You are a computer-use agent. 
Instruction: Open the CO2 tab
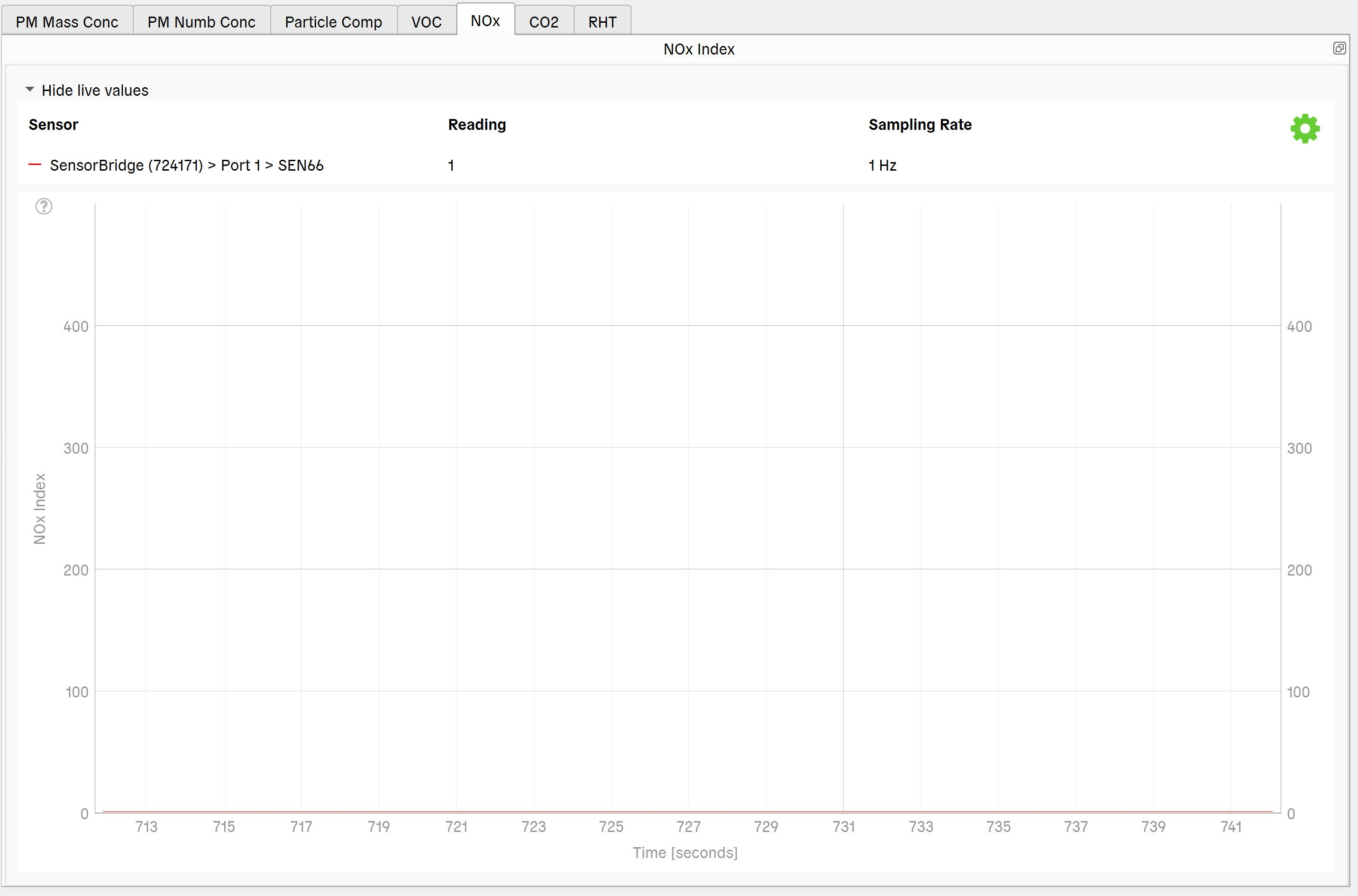[543, 22]
